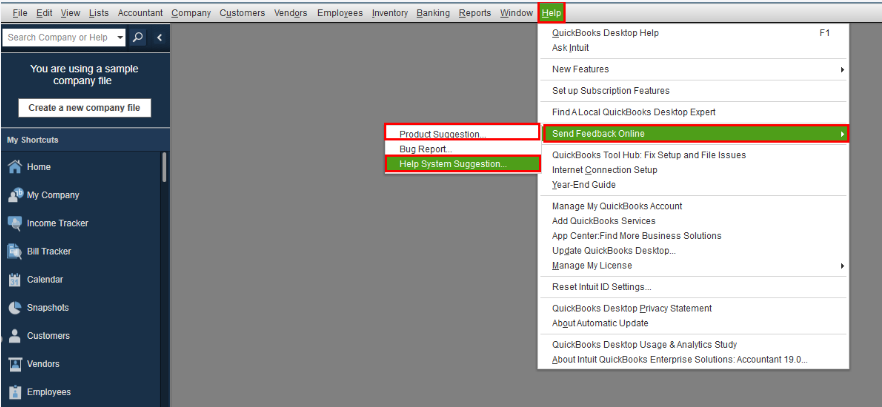The image size is (882, 407).
Task: Open the Window menu
Action: pos(516,12)
